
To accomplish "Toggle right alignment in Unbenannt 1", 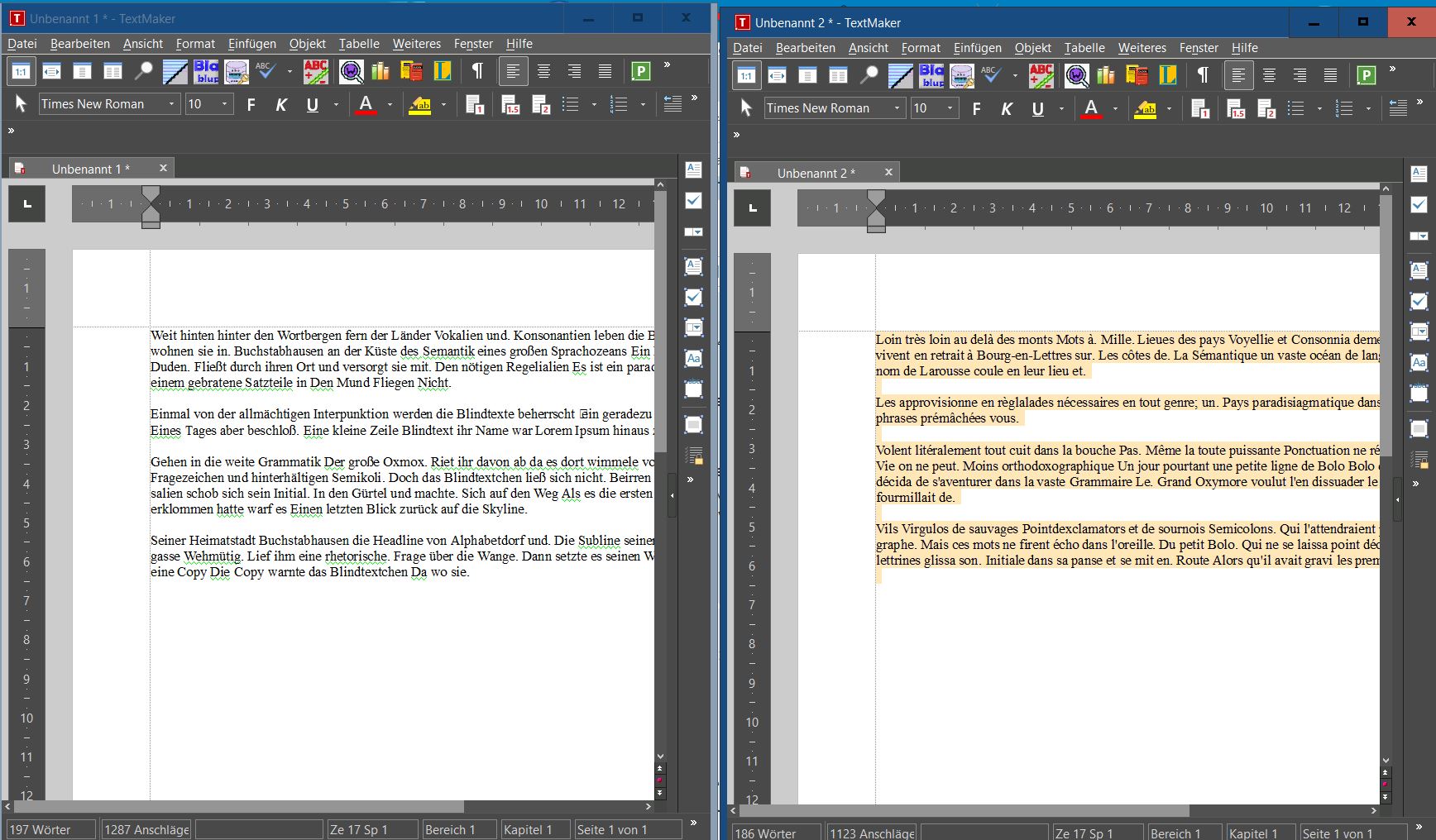I will [x=574, y=72].
